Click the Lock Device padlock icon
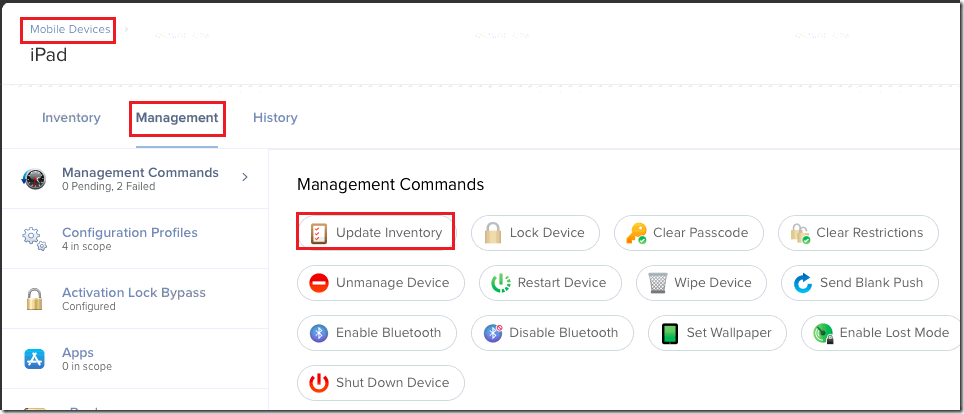The height and width of the screenshot is (414, 964). pos(493,233)
